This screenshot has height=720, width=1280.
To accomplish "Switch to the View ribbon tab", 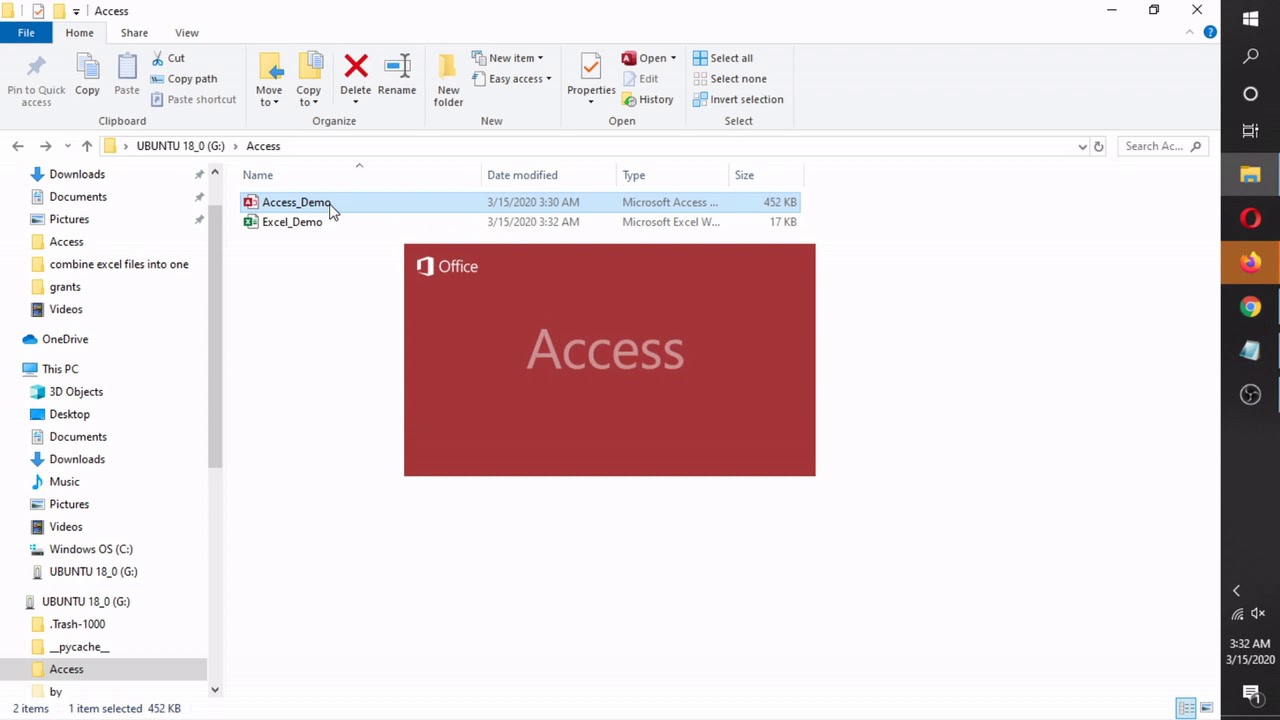I will (x=186, y=33).
